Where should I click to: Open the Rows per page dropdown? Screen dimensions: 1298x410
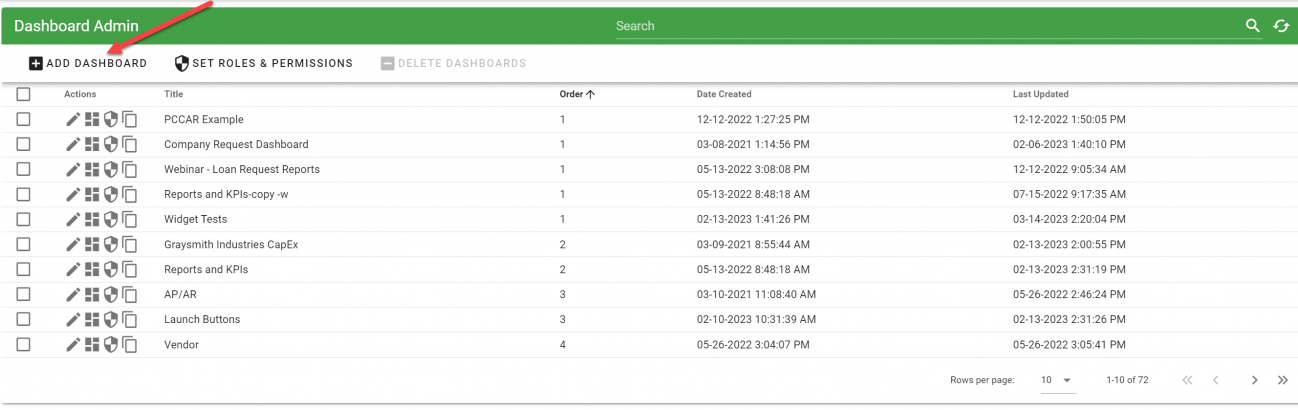(x=1058, y=380)
